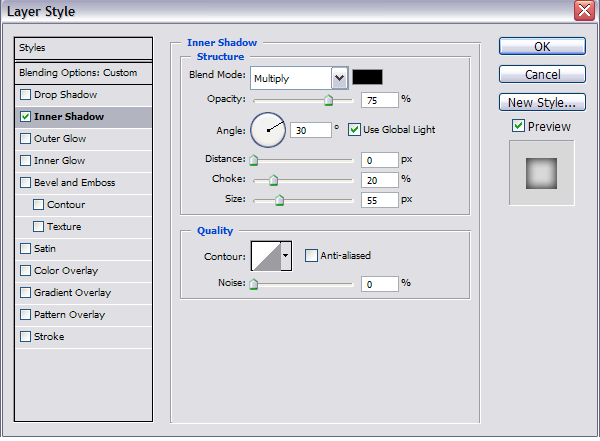Toggle the Anti-aliased checkbox

pos(311,255)
